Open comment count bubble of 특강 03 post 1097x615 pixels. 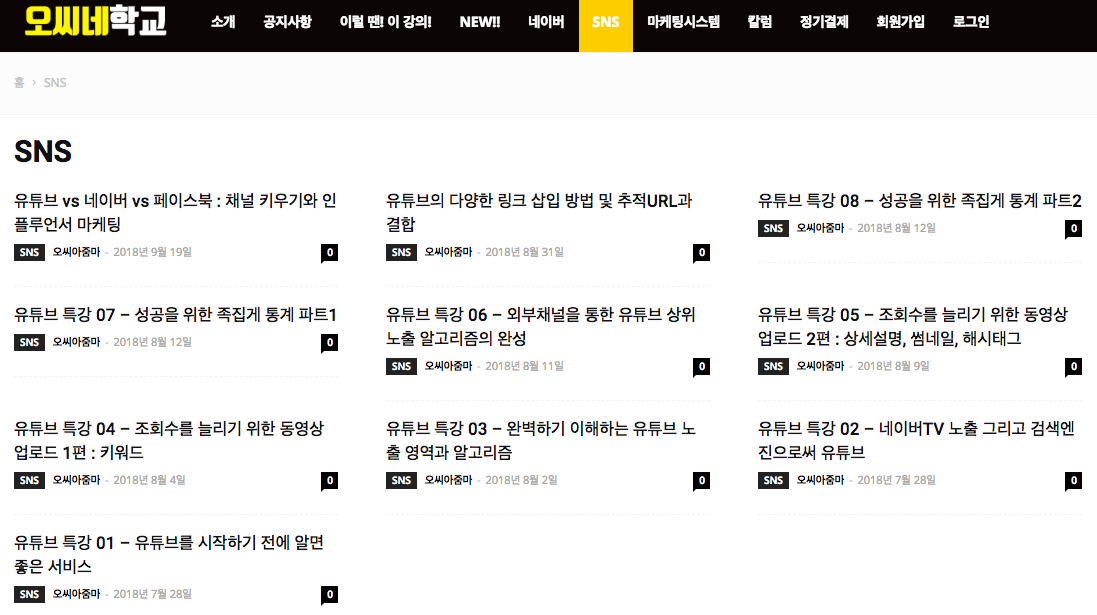point(702,481)
